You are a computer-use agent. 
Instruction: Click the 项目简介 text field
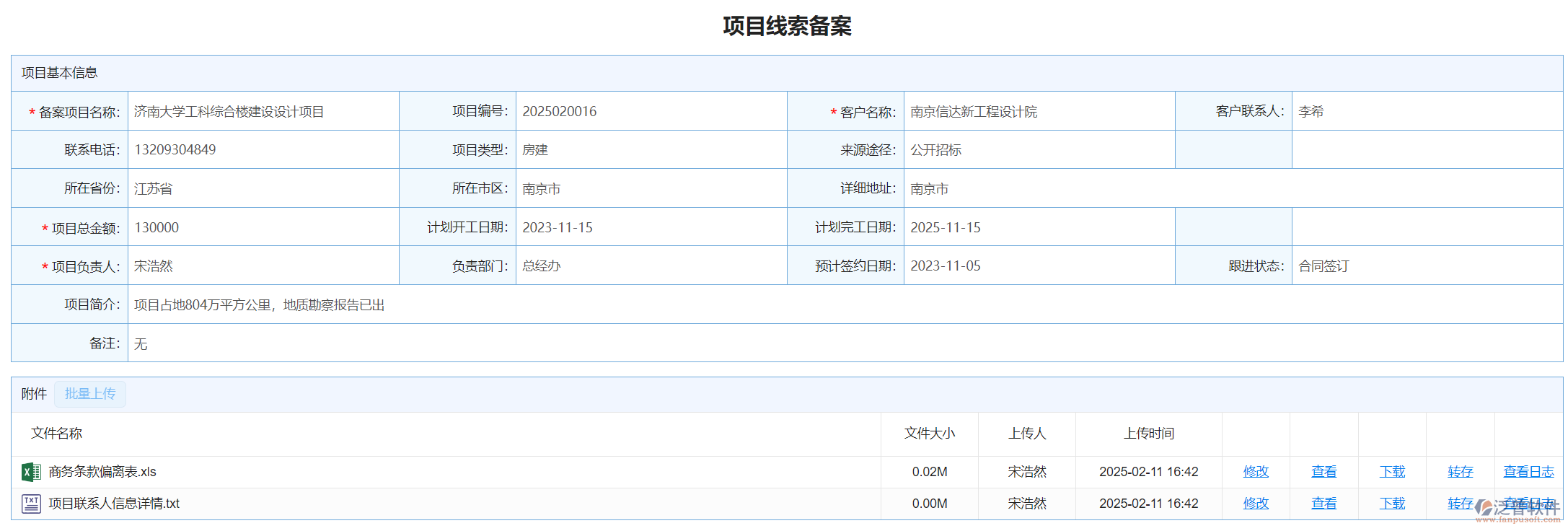[844, 305]
